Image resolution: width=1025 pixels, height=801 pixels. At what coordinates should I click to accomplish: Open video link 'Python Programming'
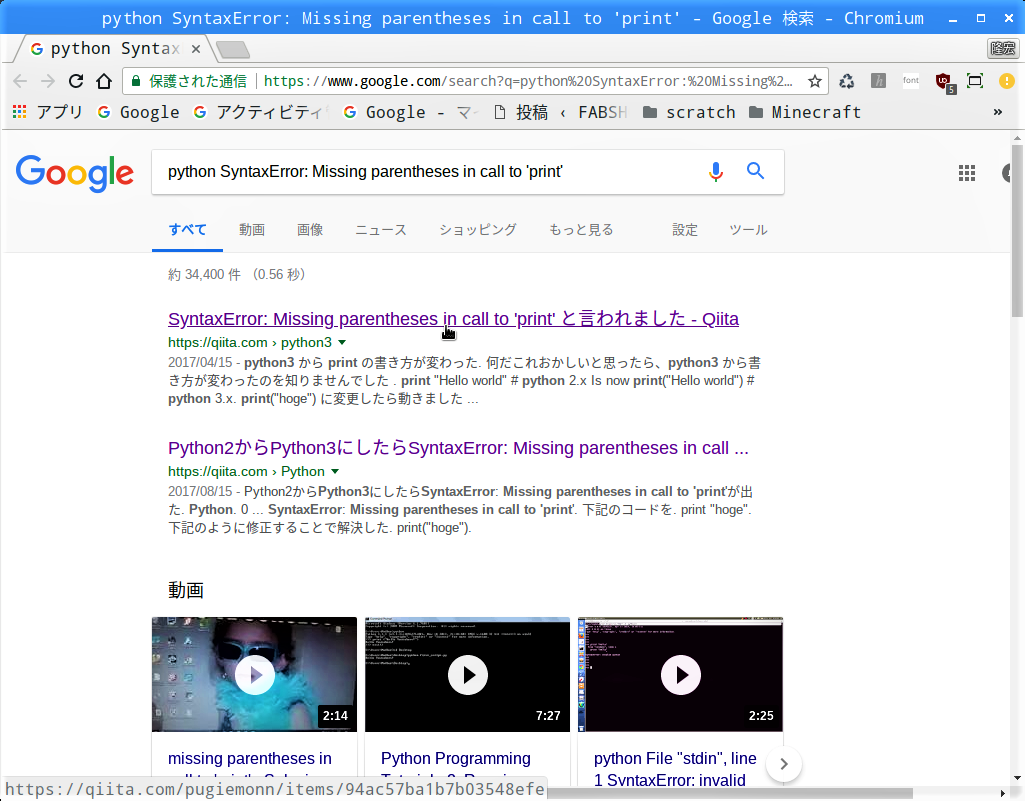click(x=456, y=758)
